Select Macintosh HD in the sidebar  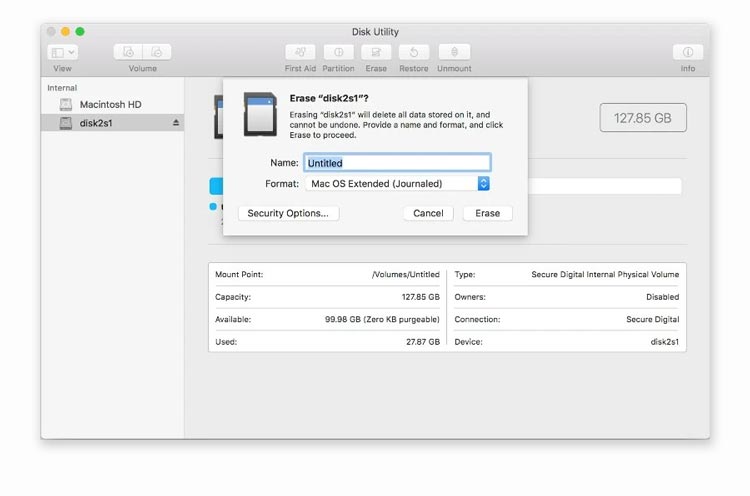(x=113, y=104)
